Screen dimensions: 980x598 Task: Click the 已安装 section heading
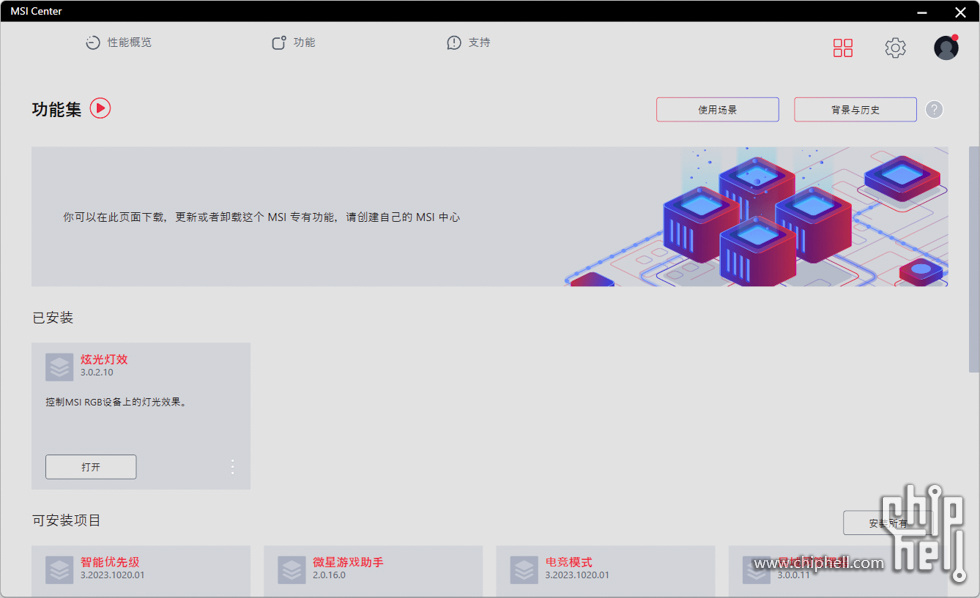pyautogui.click(x=52, y=317)
